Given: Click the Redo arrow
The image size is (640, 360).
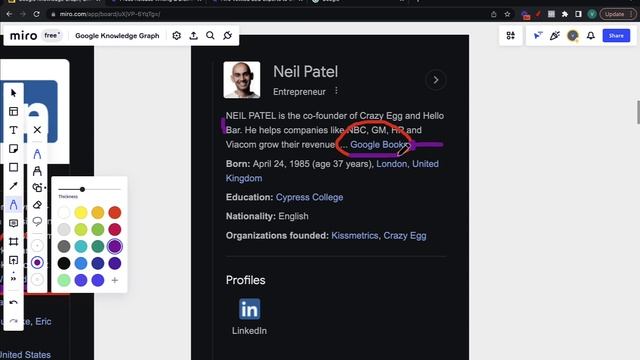Looking at the screenshot, I should pyautogui.click(x=13, y=321).
